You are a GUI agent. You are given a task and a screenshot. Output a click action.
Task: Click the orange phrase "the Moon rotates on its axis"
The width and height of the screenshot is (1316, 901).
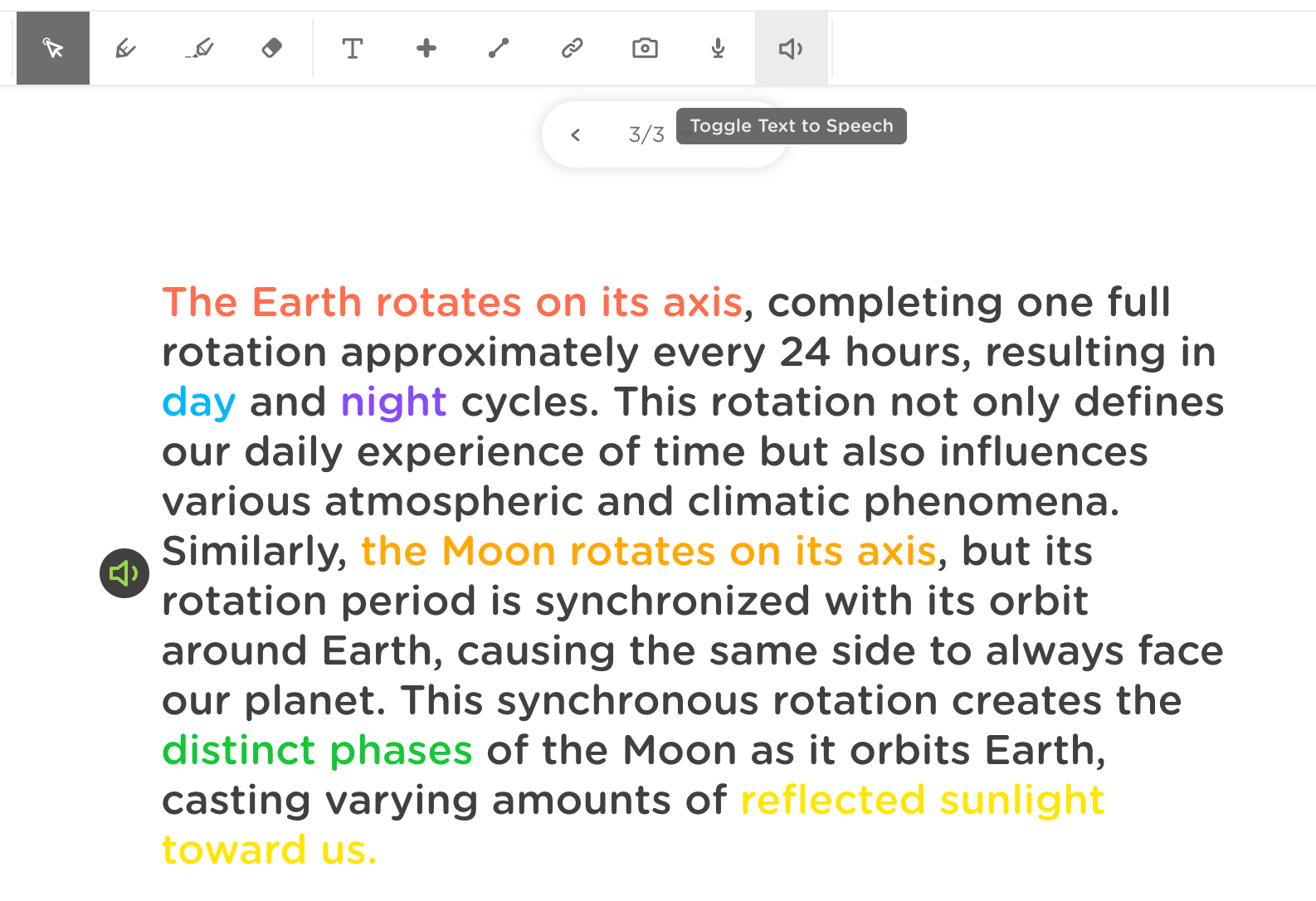(x=648, y=552)
